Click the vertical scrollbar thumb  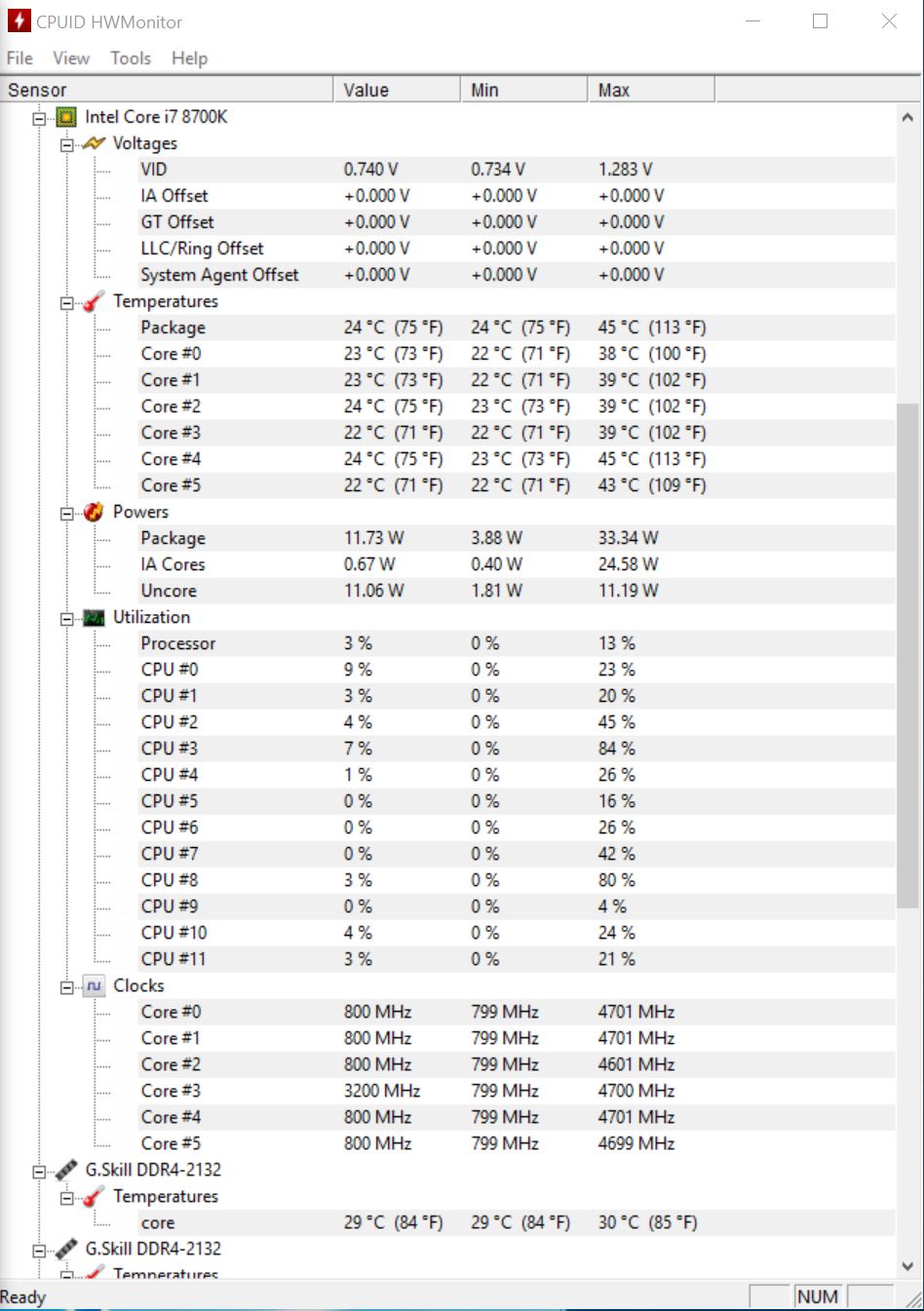click(906, 653)
